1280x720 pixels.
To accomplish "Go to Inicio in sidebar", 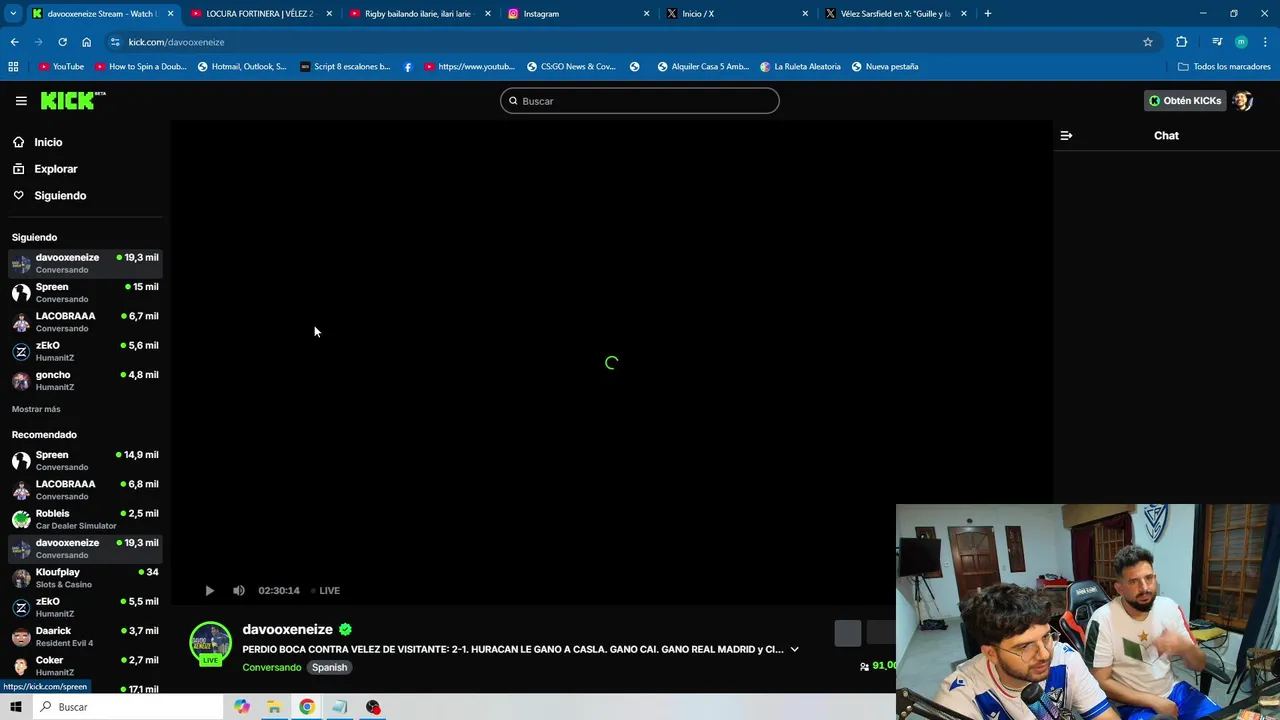I will (x=48, y=142).
